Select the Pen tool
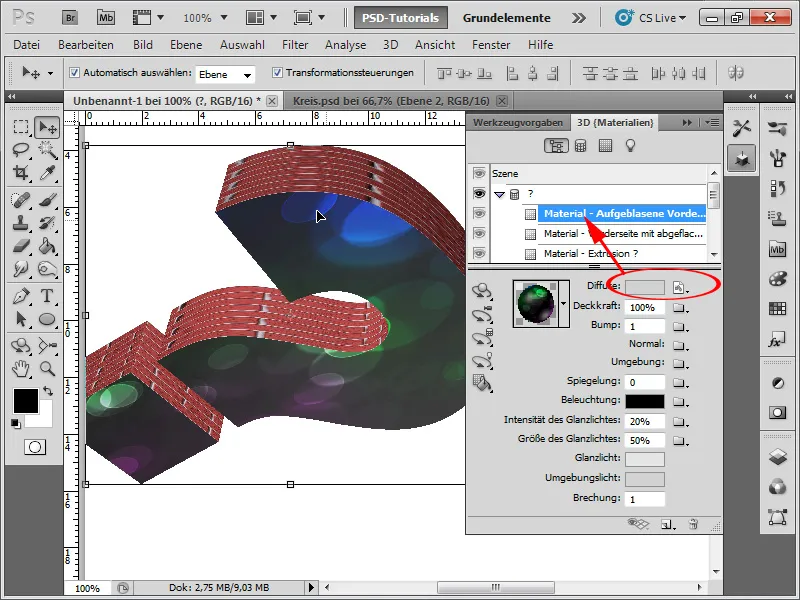 click(20, 296)
